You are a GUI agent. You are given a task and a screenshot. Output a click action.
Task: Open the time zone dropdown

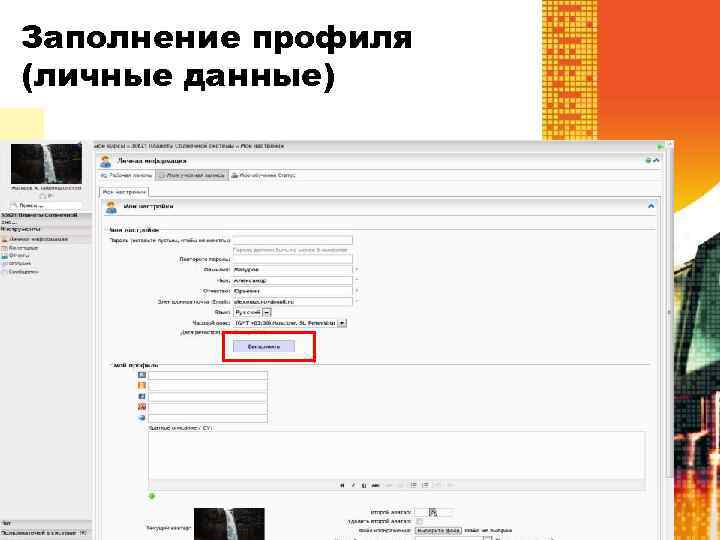pyautogui.click(x=290, y=323)
